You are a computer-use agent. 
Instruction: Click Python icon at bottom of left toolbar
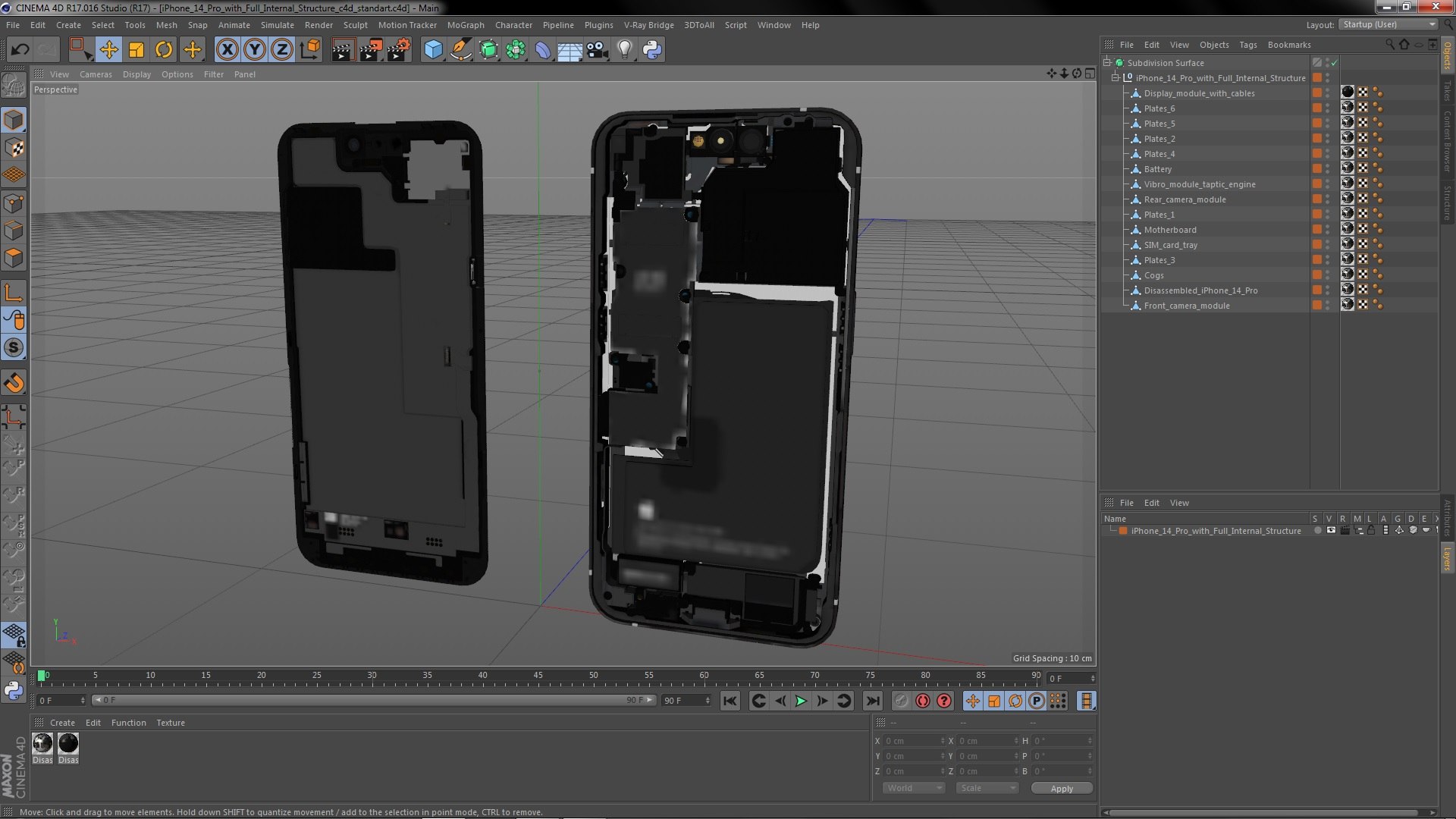[14, 690]
